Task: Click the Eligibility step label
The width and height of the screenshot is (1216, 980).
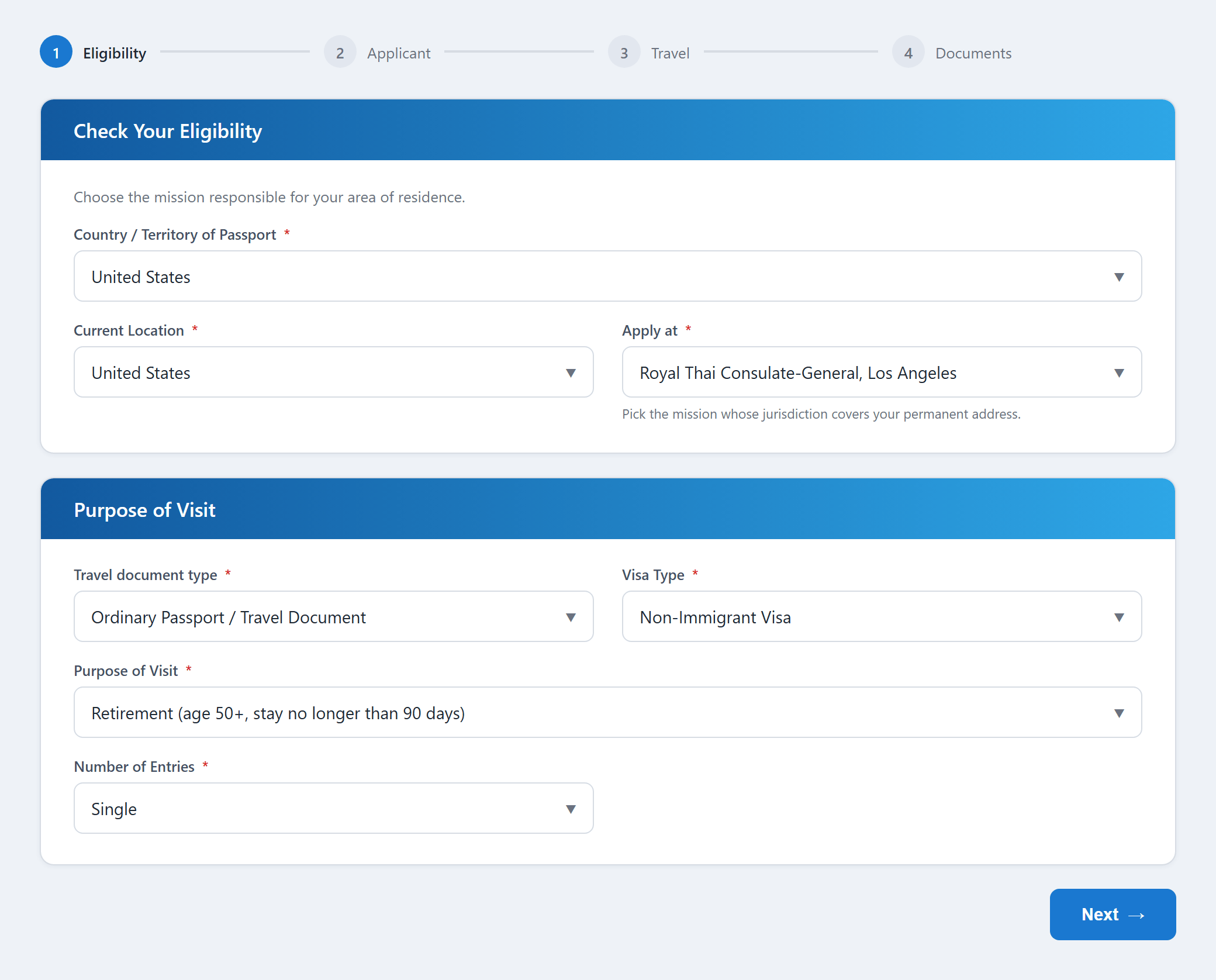Action: tap(115, 53)
